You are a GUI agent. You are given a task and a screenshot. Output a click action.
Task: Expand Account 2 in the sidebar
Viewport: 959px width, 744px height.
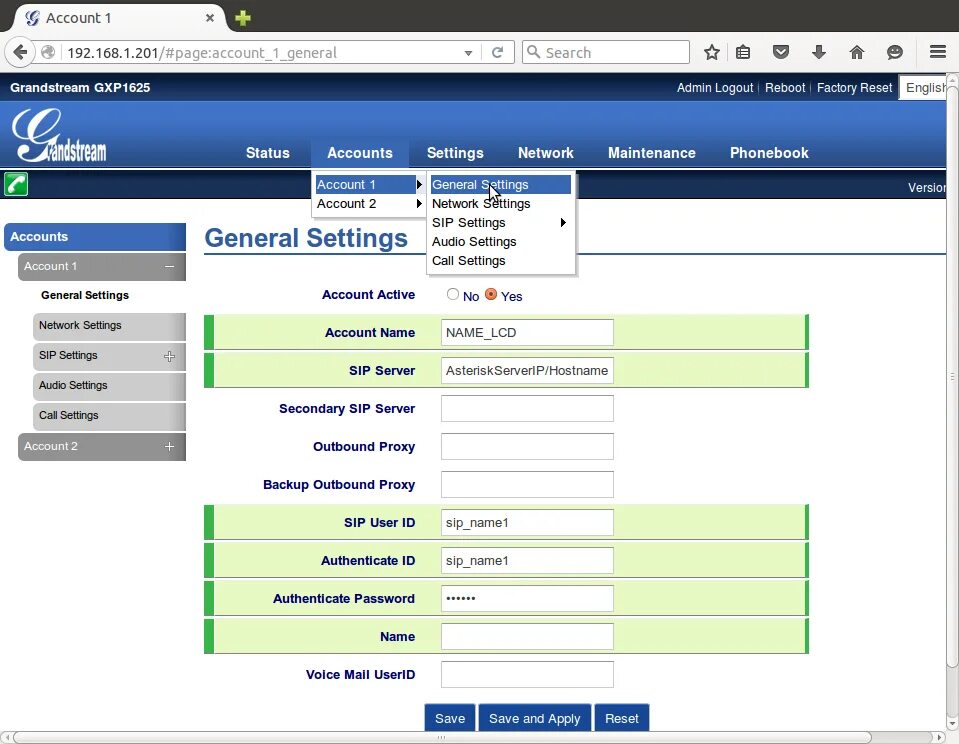[169, 446]
